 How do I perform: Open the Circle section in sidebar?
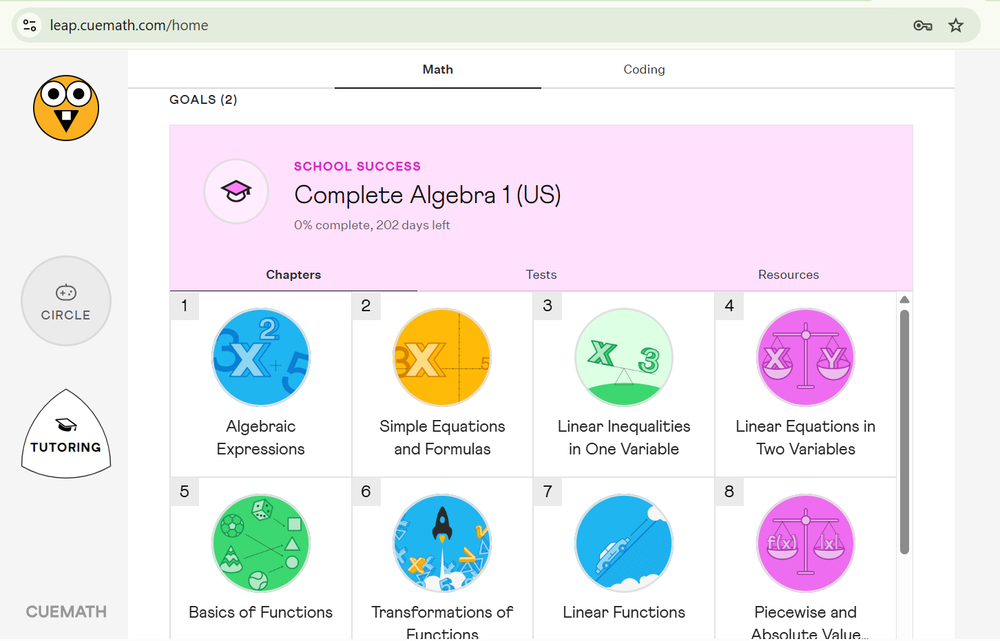pos(66,301)
